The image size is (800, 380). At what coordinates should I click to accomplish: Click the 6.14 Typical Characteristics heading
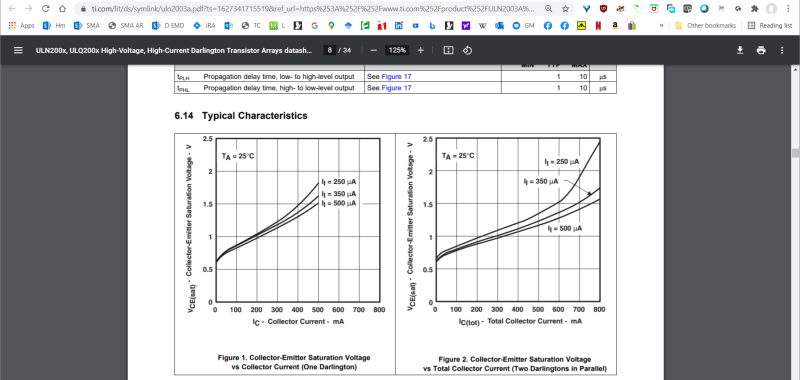(x=241, y=116)
